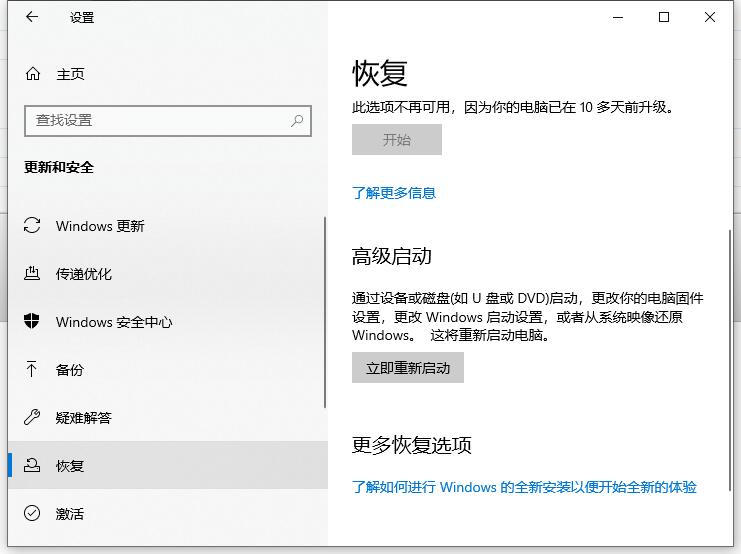Click the 恢复 sidebar icon
This screenshot has height=554, width=741.
click(32, 465)
